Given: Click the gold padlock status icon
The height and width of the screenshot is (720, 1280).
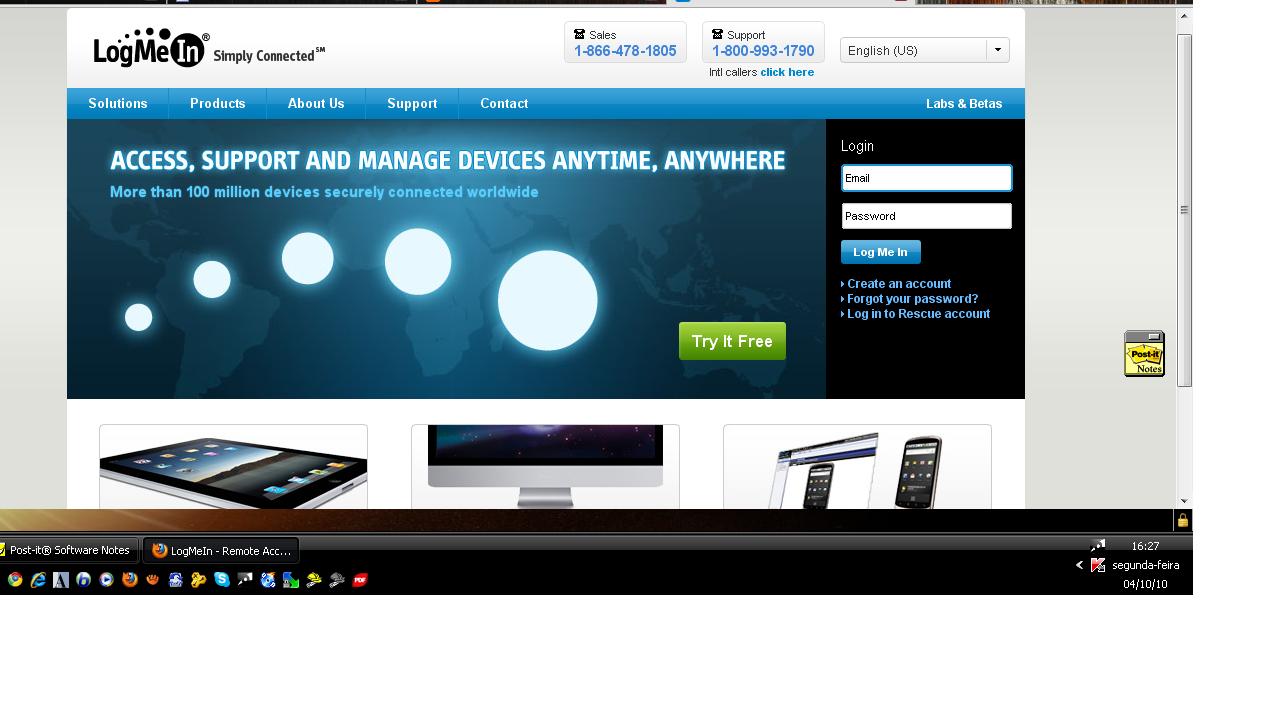Looking at the screenshot, I should pyautogui.click(x=1183, y=520).
